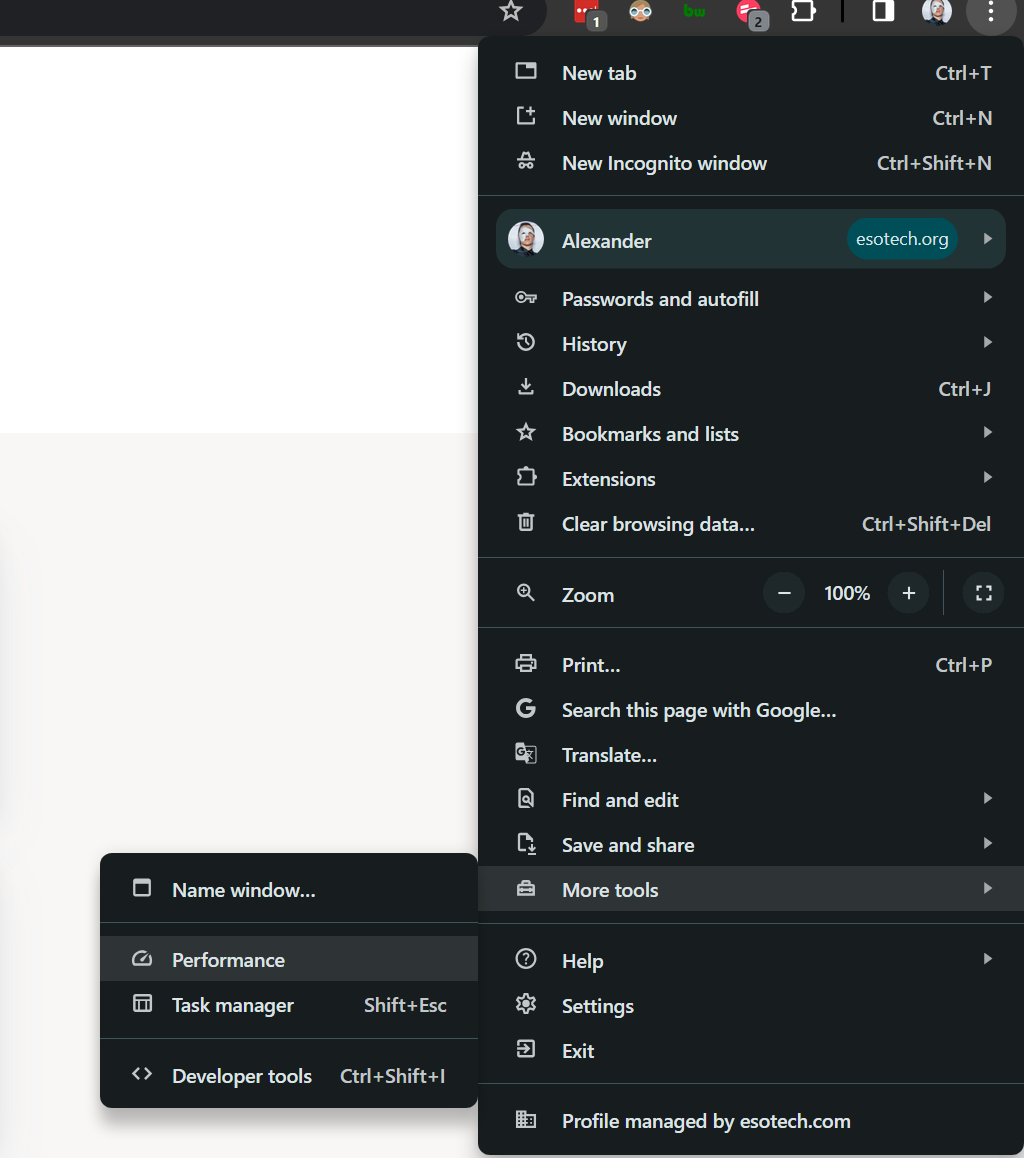Toggle the side panel icon
1024x1158 pixels.
click(883, 12)
